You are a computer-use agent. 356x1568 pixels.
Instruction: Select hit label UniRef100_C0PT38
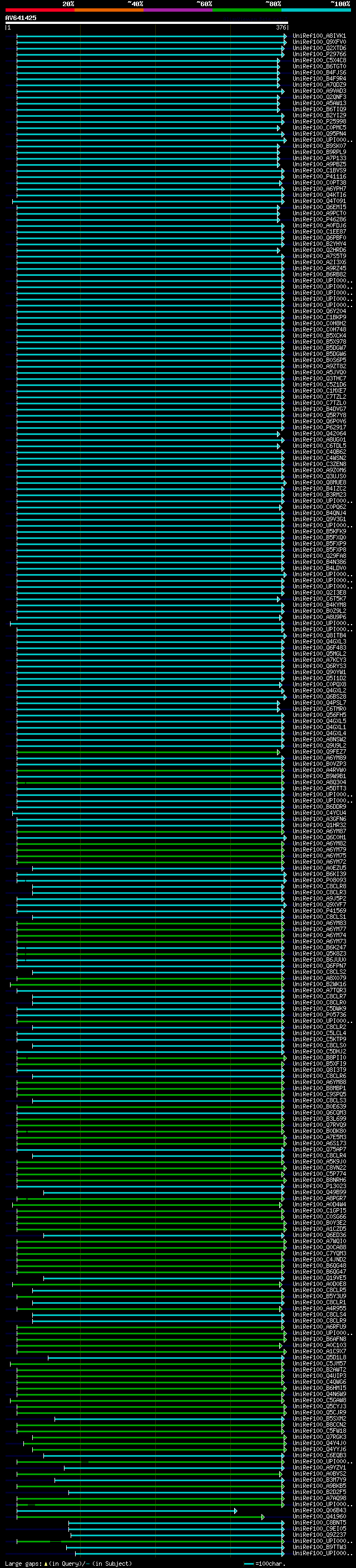coord(319,182)
